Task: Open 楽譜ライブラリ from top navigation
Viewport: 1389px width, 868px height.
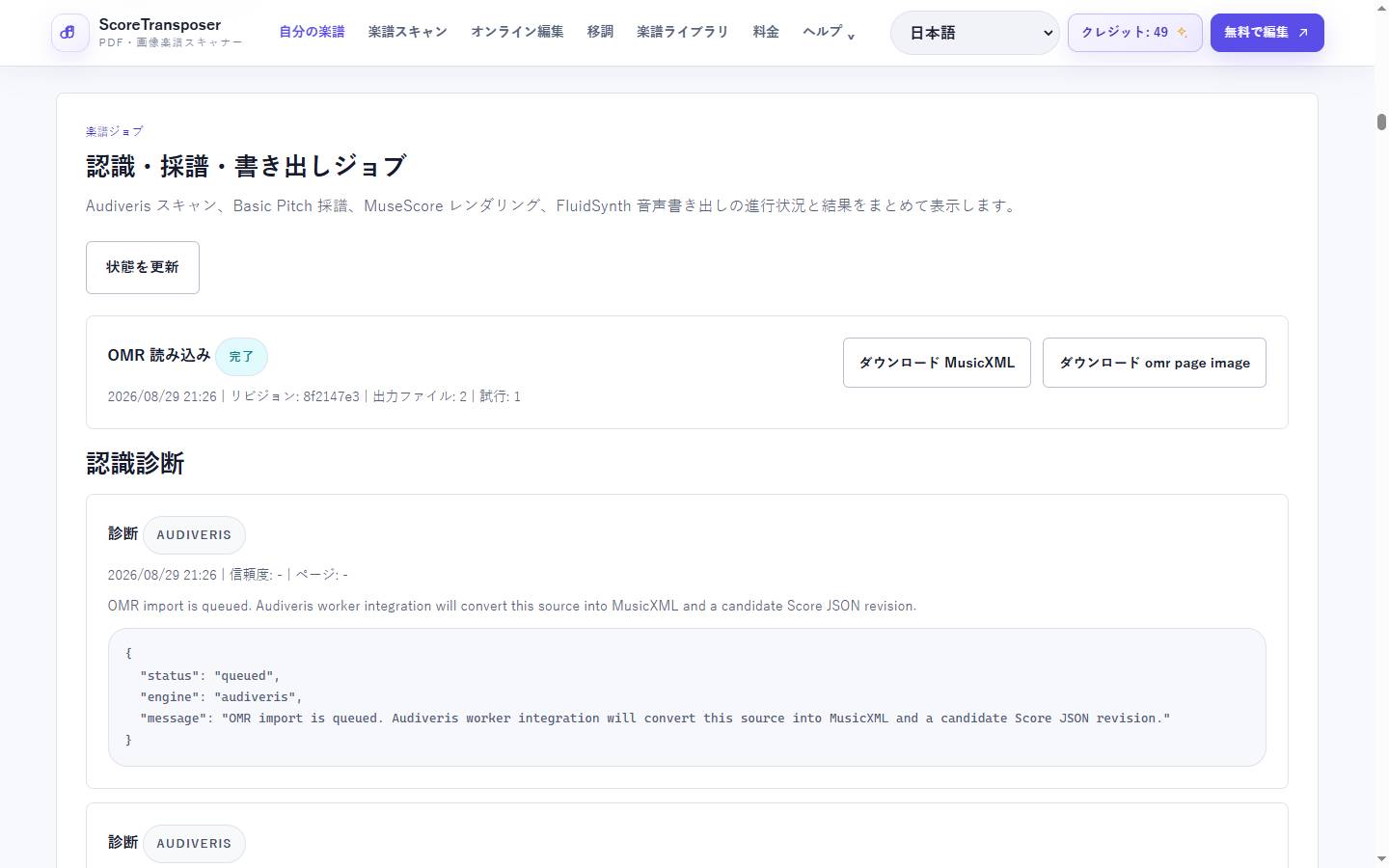Action: (x=683, y=32)
